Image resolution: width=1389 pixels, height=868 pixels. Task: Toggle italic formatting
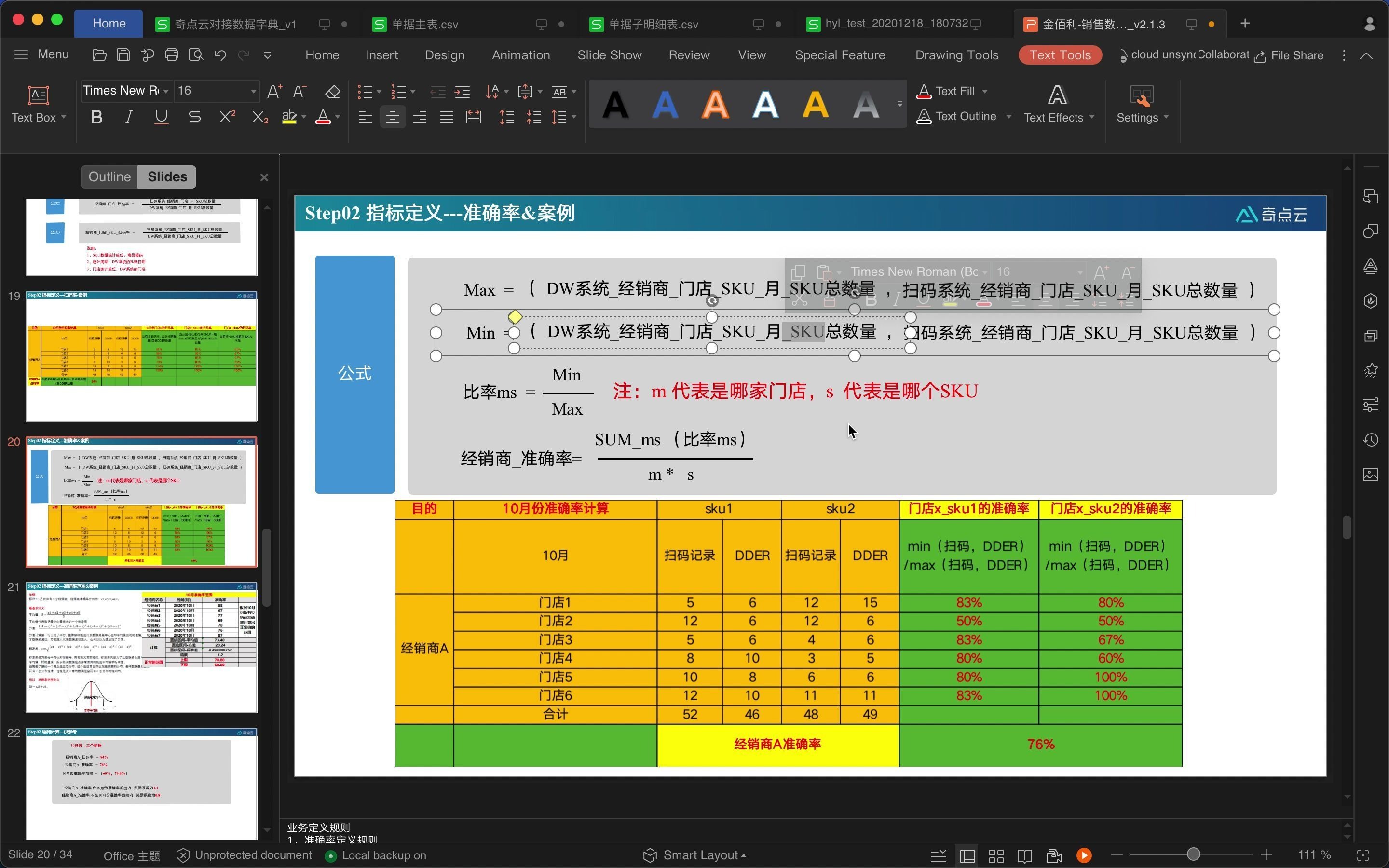tap(128, 116)
